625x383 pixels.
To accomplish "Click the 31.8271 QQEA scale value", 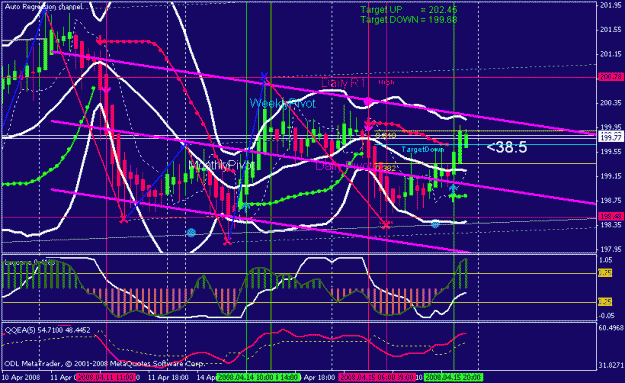I will tap(611, 365).
